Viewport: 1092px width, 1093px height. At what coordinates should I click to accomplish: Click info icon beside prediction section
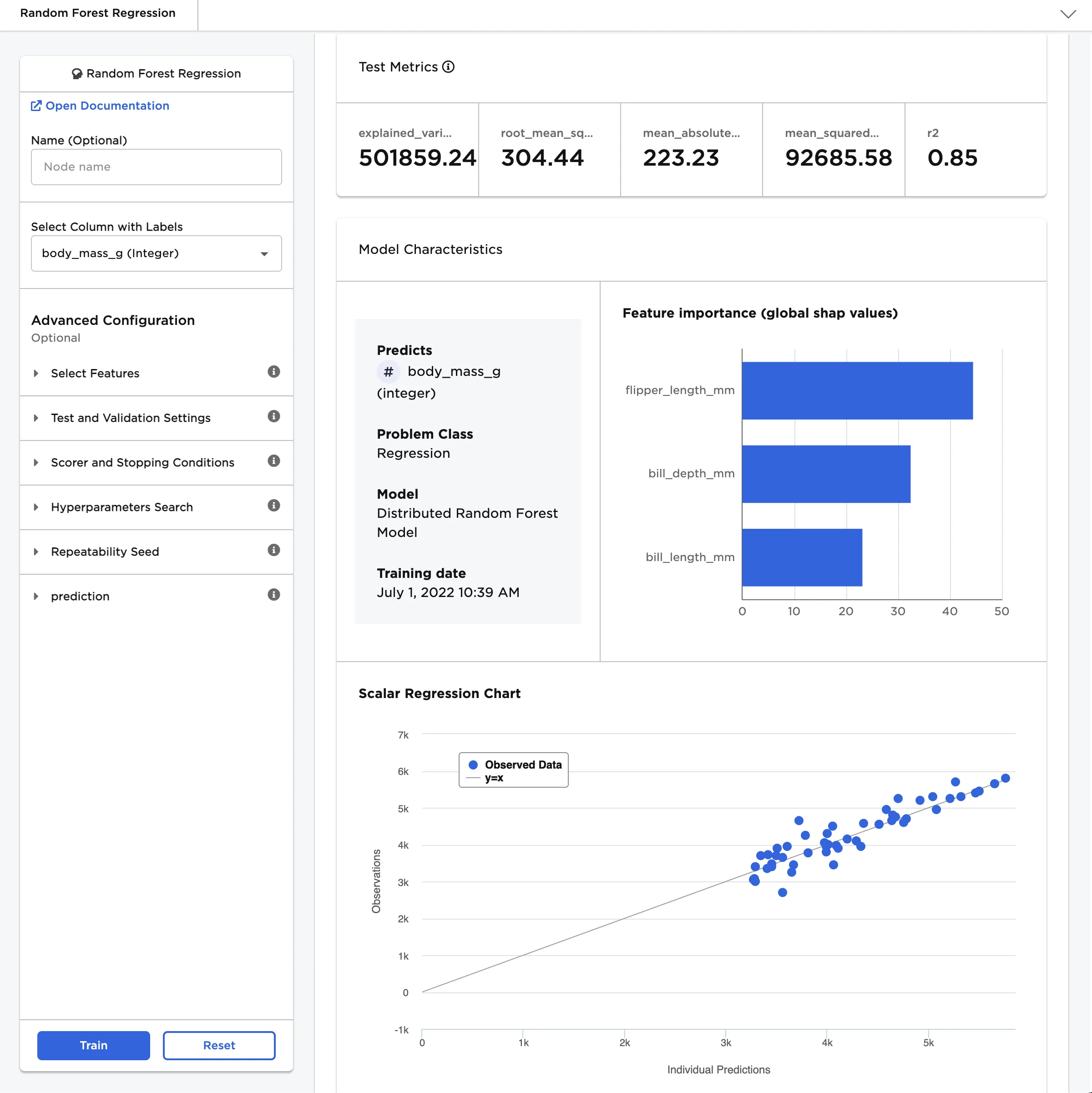pos(273,595)
